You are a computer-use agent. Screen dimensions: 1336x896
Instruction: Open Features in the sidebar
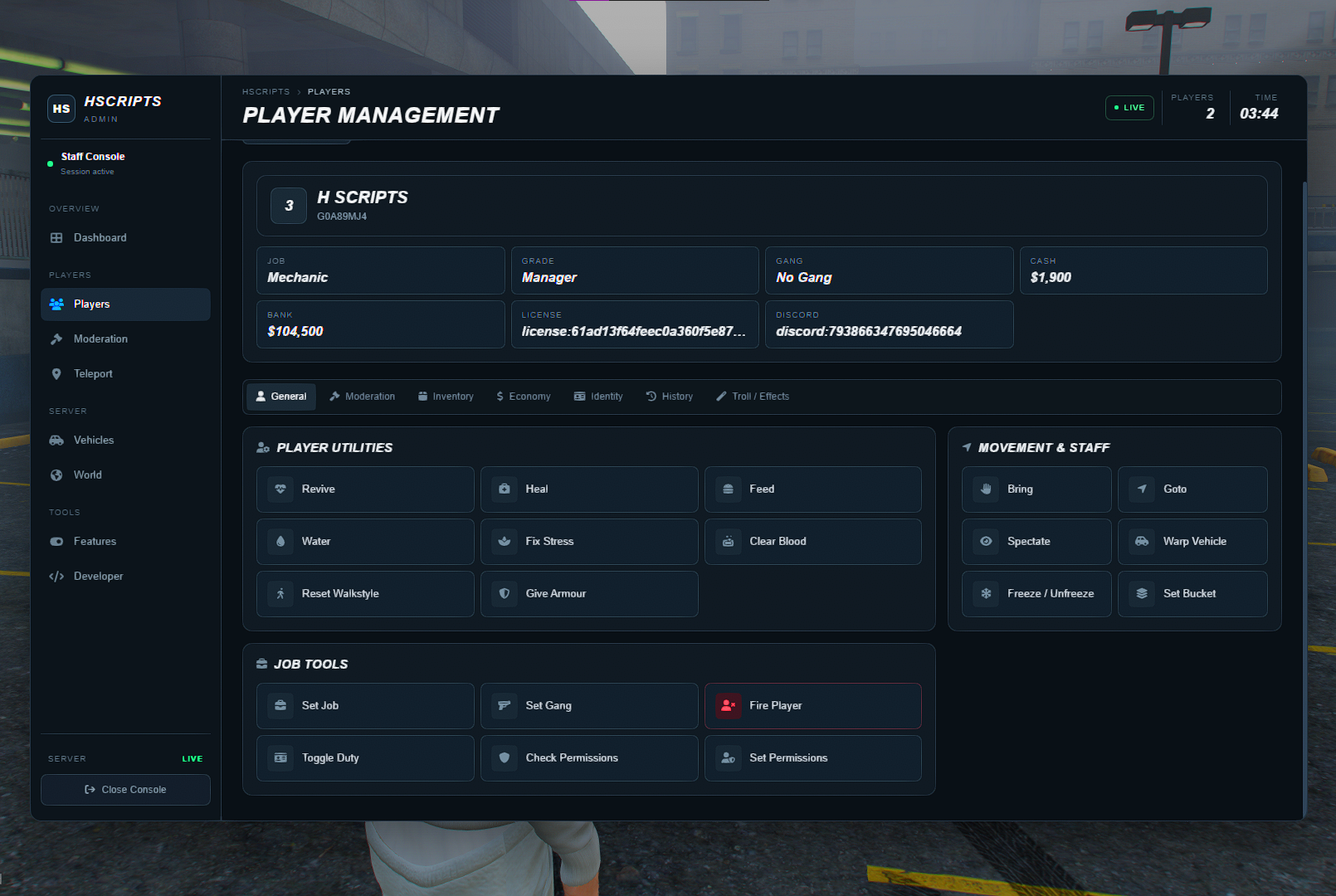(x=125, y=542)
